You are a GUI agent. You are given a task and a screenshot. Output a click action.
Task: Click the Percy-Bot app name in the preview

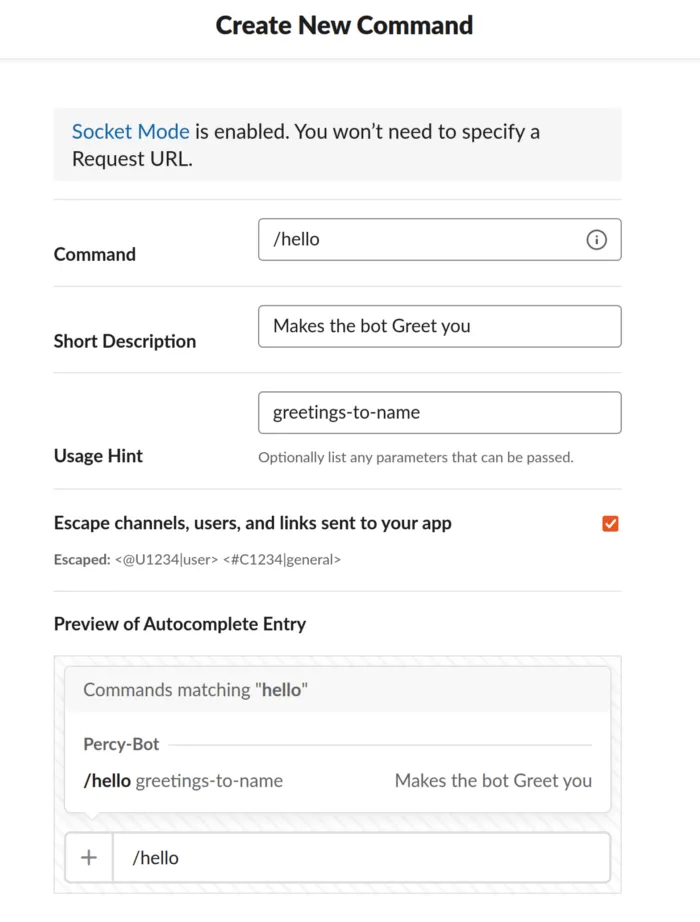(121, 744)
